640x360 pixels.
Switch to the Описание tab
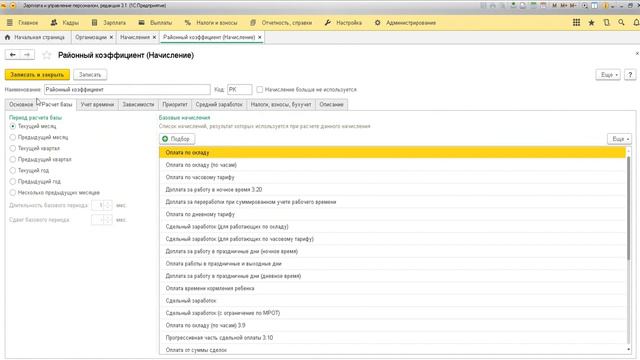(x=331, y=104)
